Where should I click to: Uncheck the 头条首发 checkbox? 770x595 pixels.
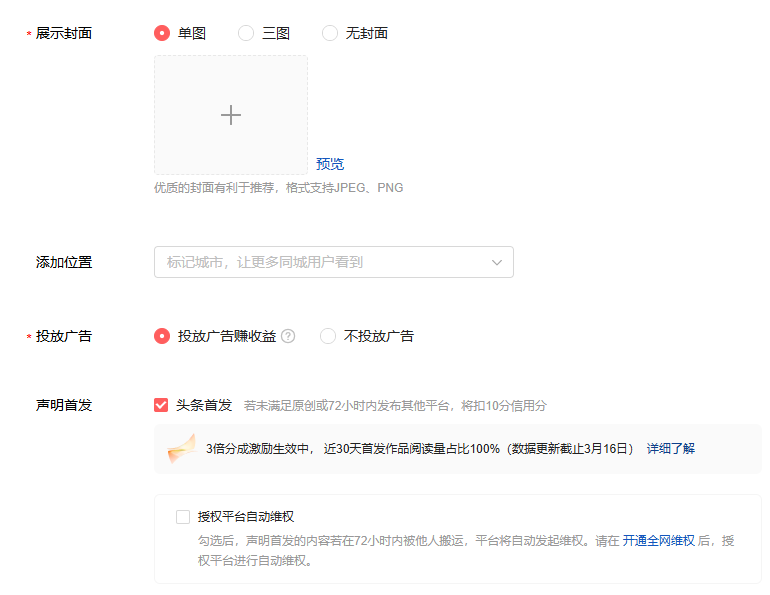click(161, 405)
